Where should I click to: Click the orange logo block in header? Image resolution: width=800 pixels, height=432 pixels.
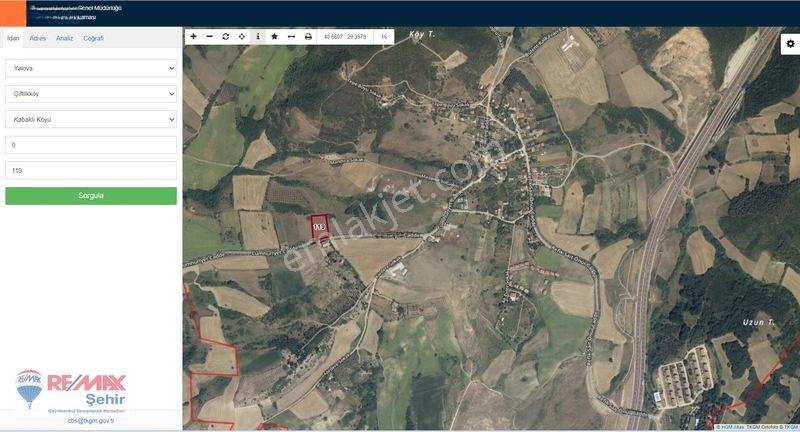pos(13,13)
